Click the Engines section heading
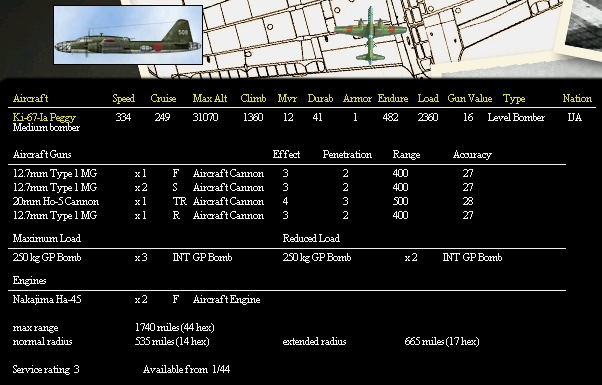Image resolution: width=602 pixels, height=385 pixels. [x=29, y=281]
